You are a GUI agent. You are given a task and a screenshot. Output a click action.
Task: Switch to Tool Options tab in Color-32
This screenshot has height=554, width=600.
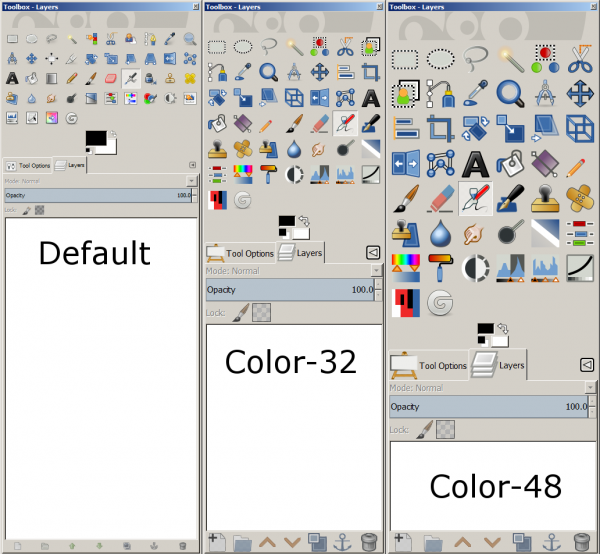(240, 253)
